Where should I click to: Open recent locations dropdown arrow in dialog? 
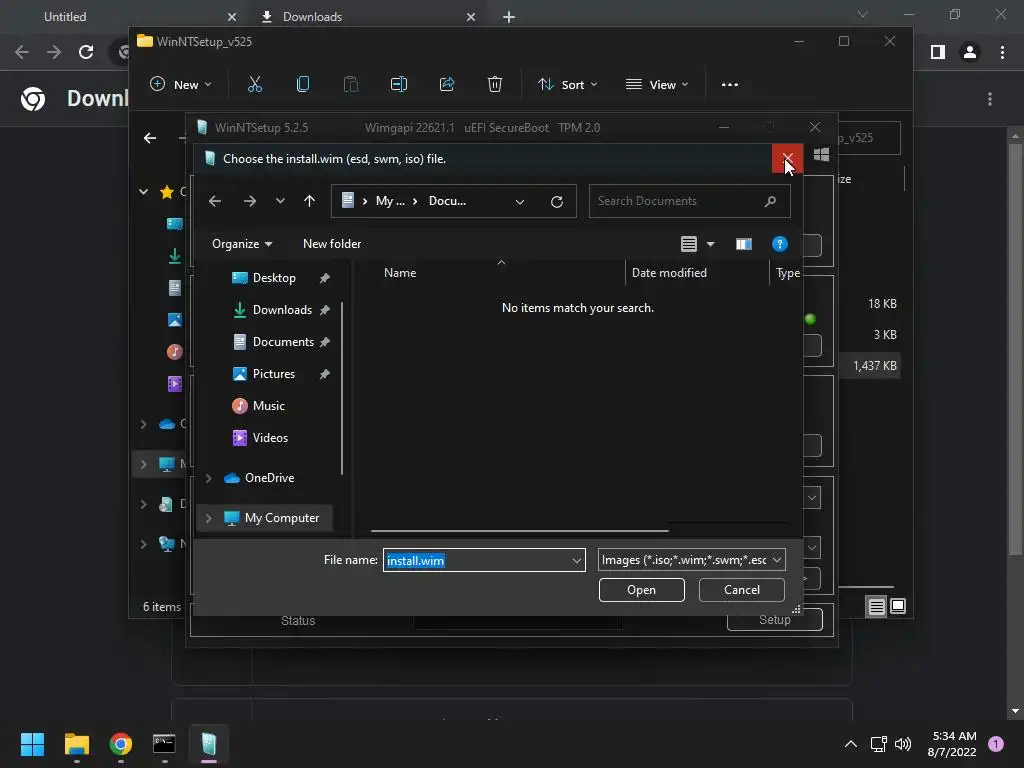tap(280, 201)
